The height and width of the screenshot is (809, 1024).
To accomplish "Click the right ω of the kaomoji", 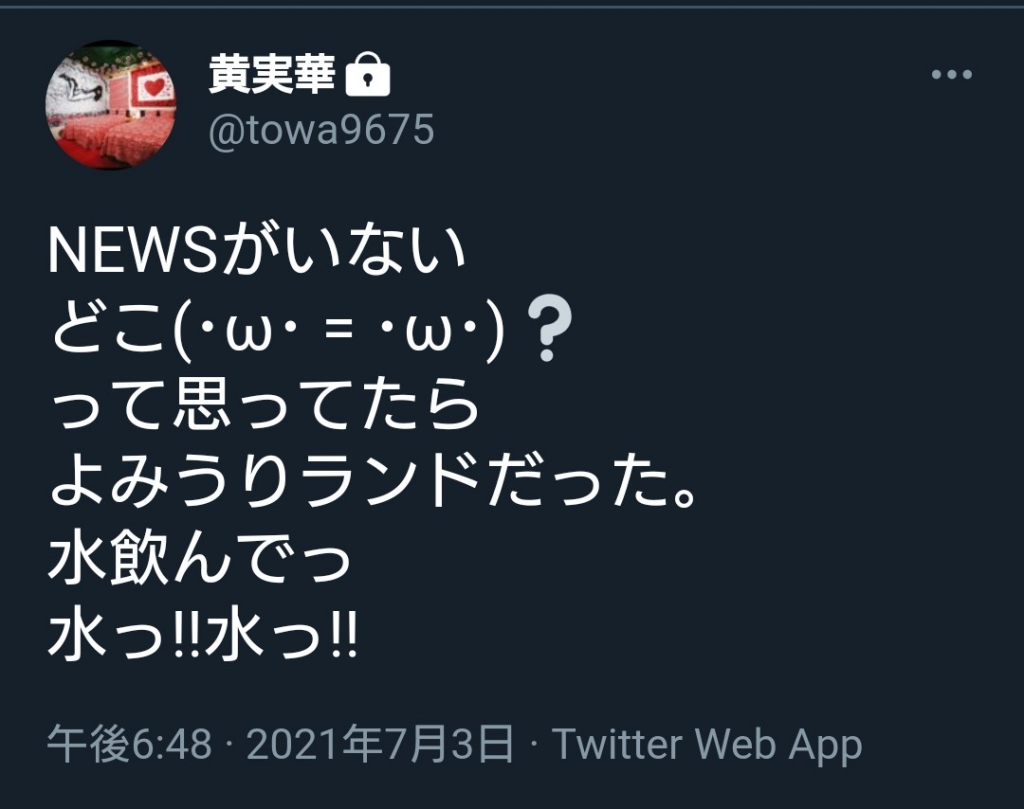I will click(x=429, y=334).
